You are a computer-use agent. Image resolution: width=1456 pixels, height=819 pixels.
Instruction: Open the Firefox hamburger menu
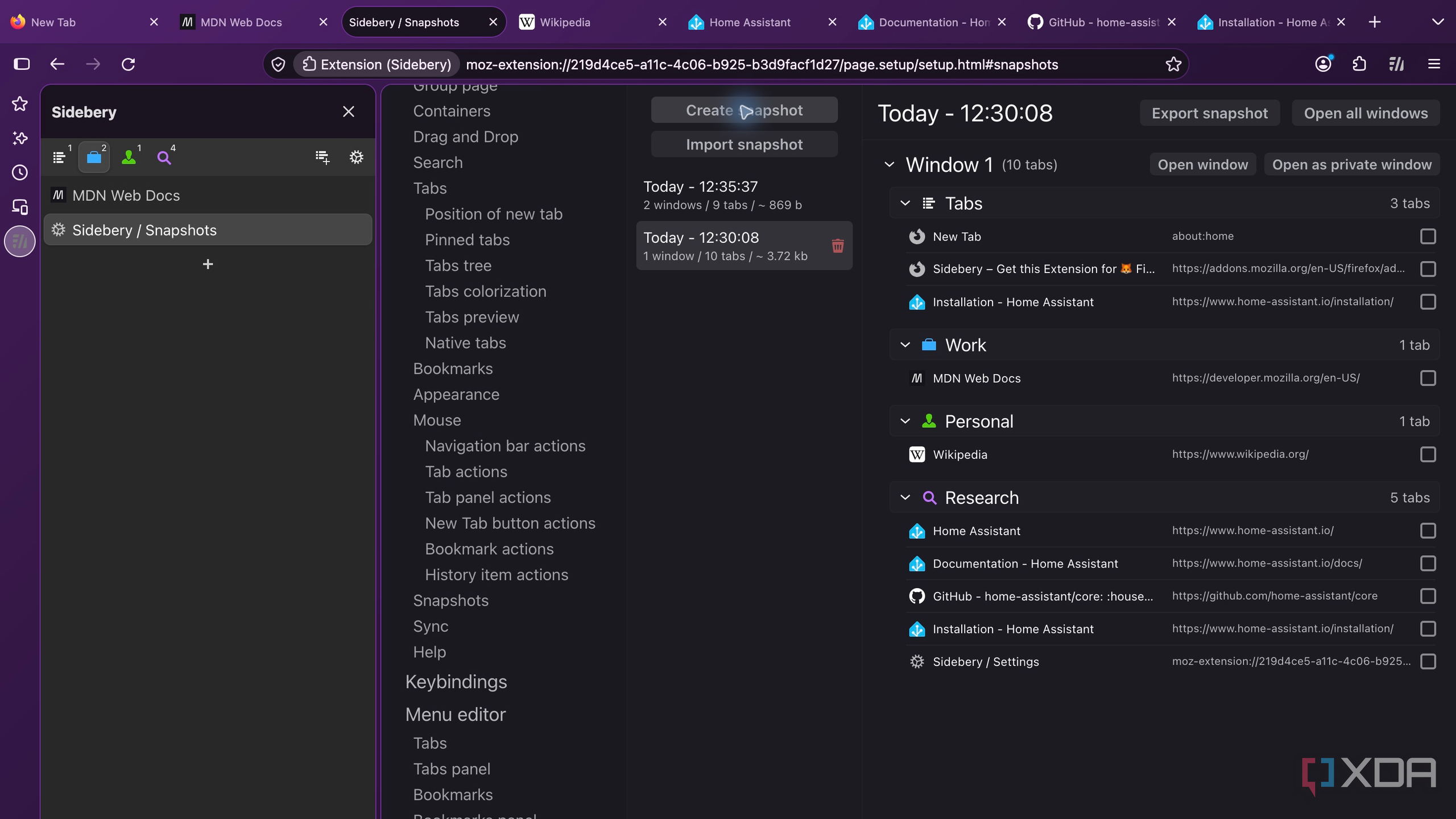pyautogui.click(x=1434, y=64)
